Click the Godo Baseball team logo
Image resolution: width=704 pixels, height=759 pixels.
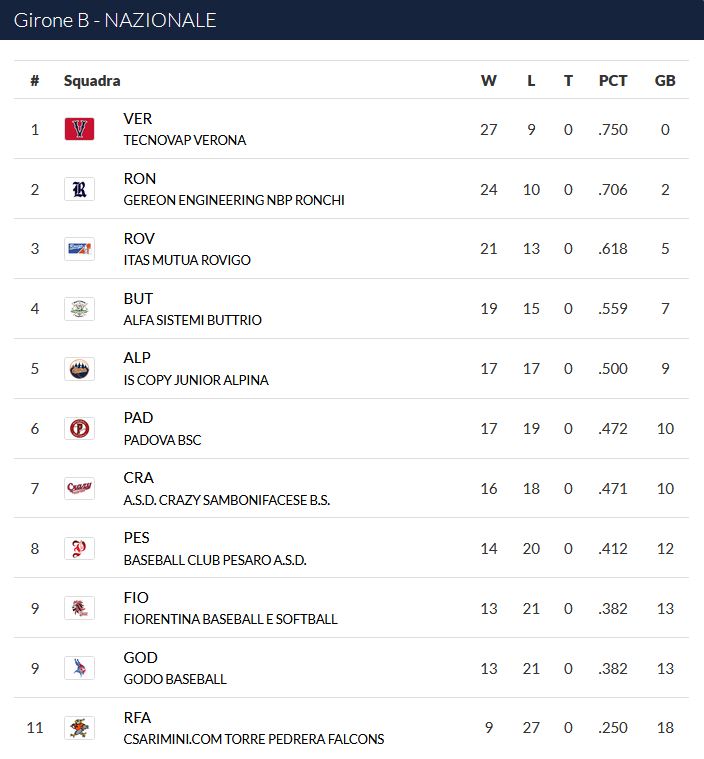coord(79,668)
